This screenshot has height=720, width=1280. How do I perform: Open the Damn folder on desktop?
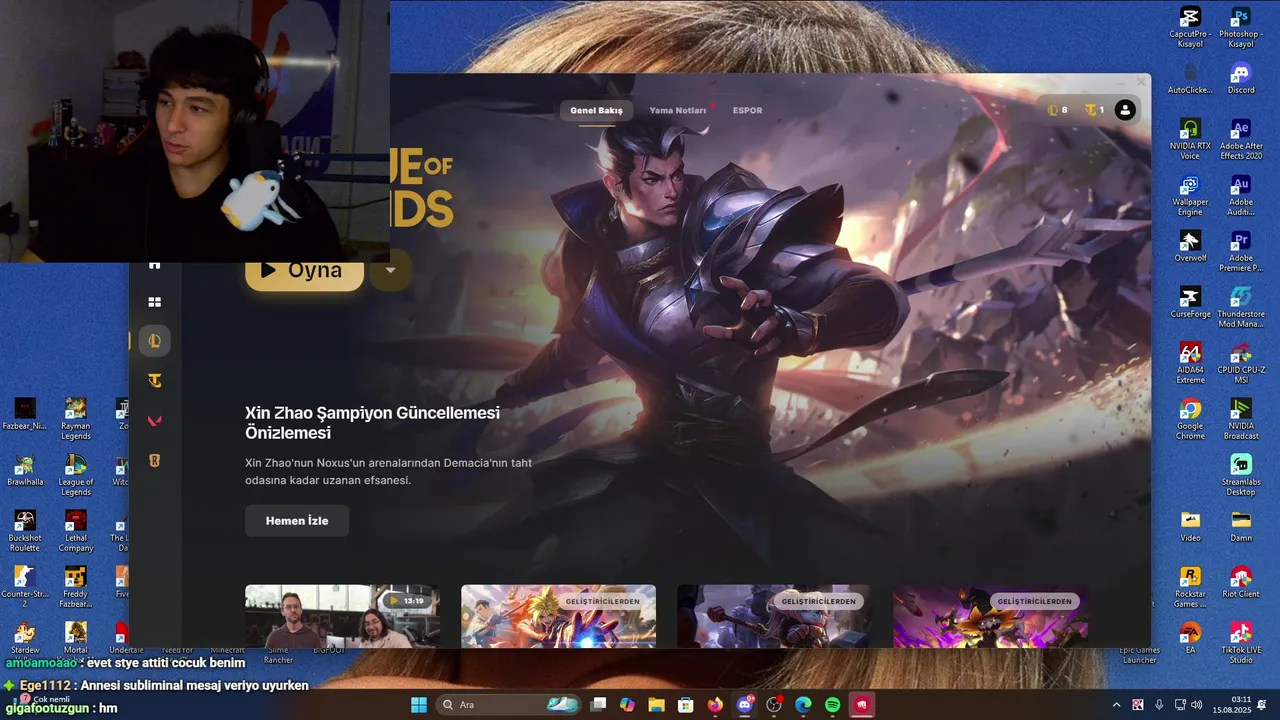click(1240, 526)
